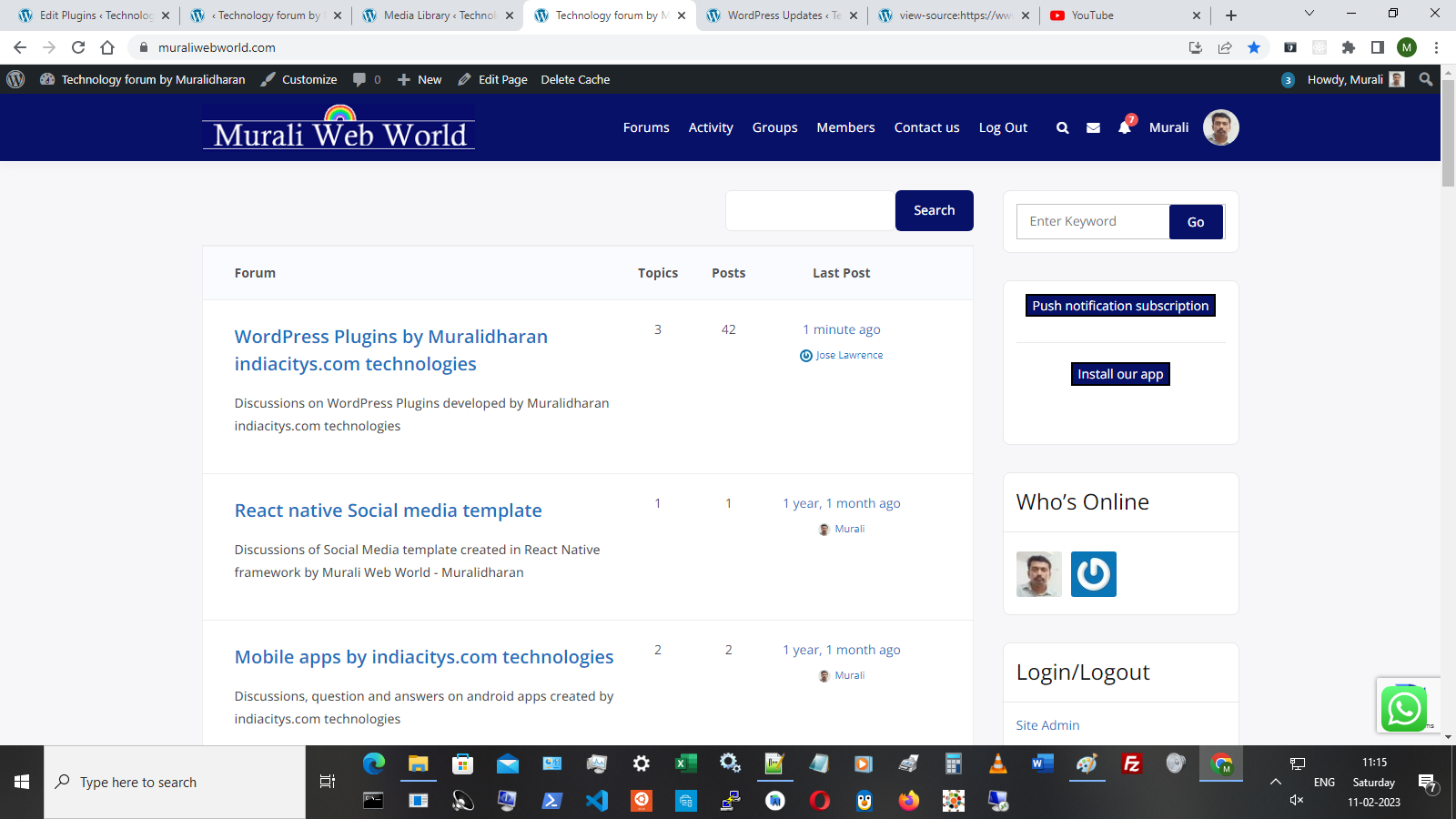Click the Install our app button
This screenshot has width=1456, height=819.
point(1120,374)
